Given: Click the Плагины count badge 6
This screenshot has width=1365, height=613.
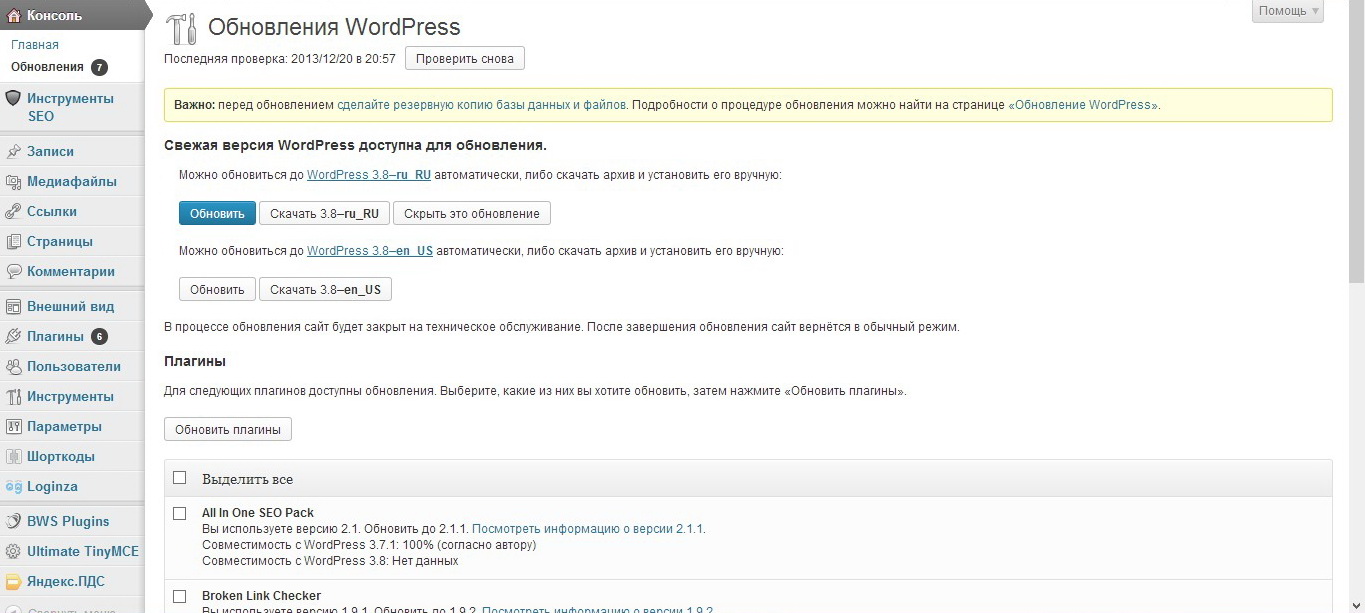Looking at the screenshot, I should pyautogui.click(x=99, y=336).
